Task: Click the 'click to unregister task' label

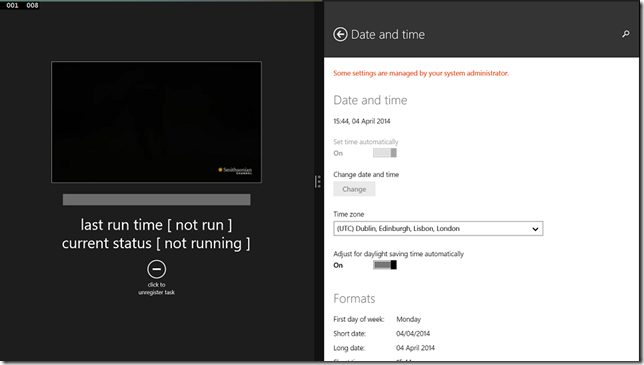Action: coord(156,288)
